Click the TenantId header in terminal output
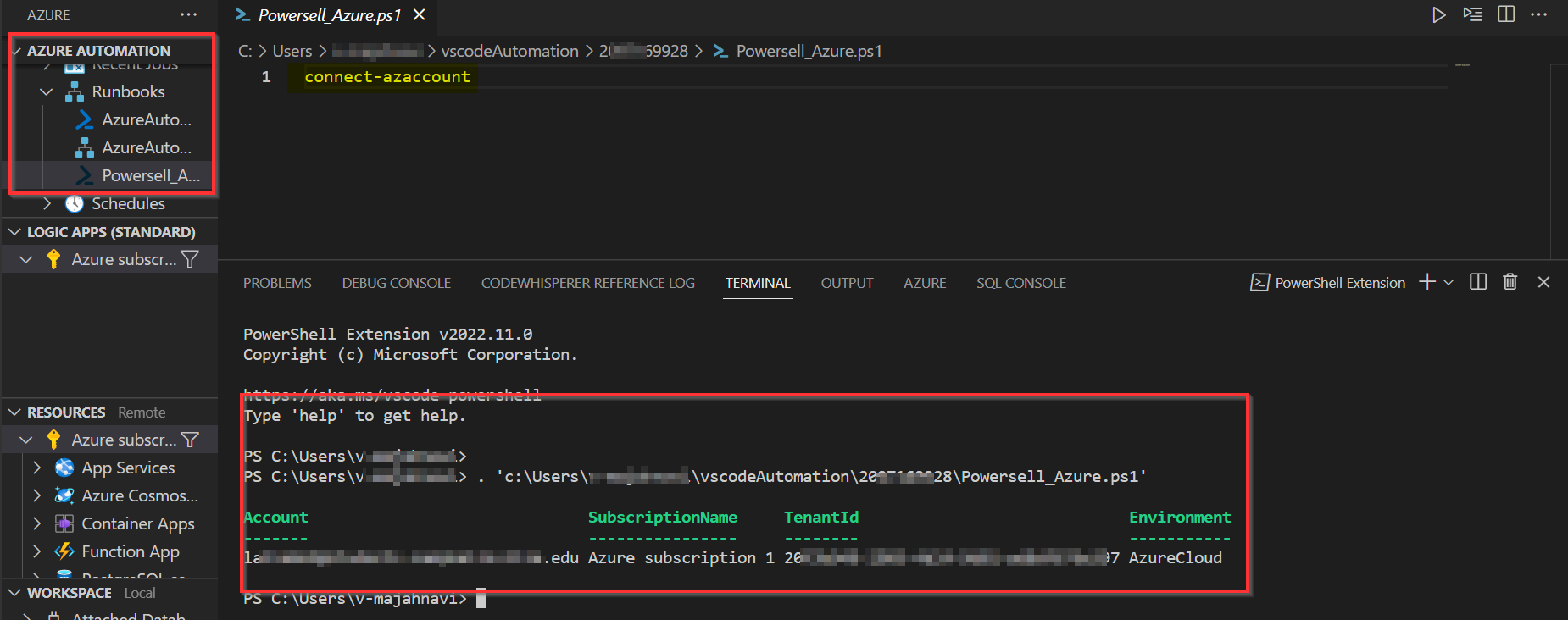 click(x=821, y=518)
